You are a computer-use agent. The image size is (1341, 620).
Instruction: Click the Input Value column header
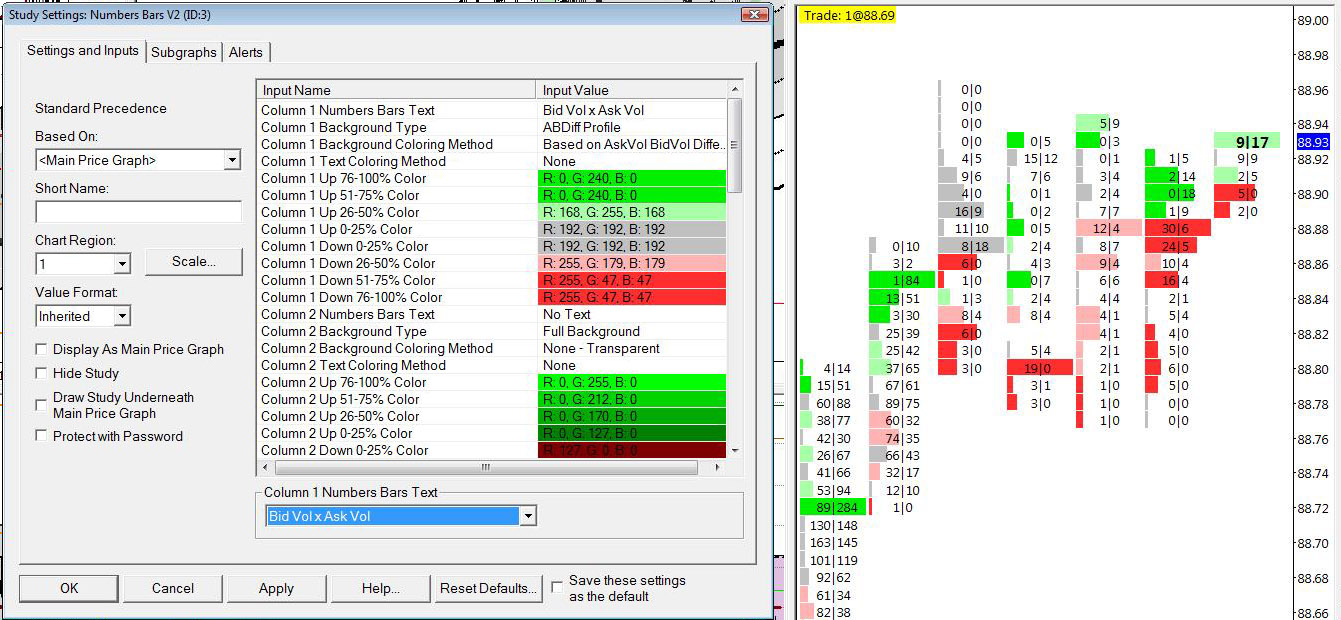pyautogui.click(x=631, y=90)
